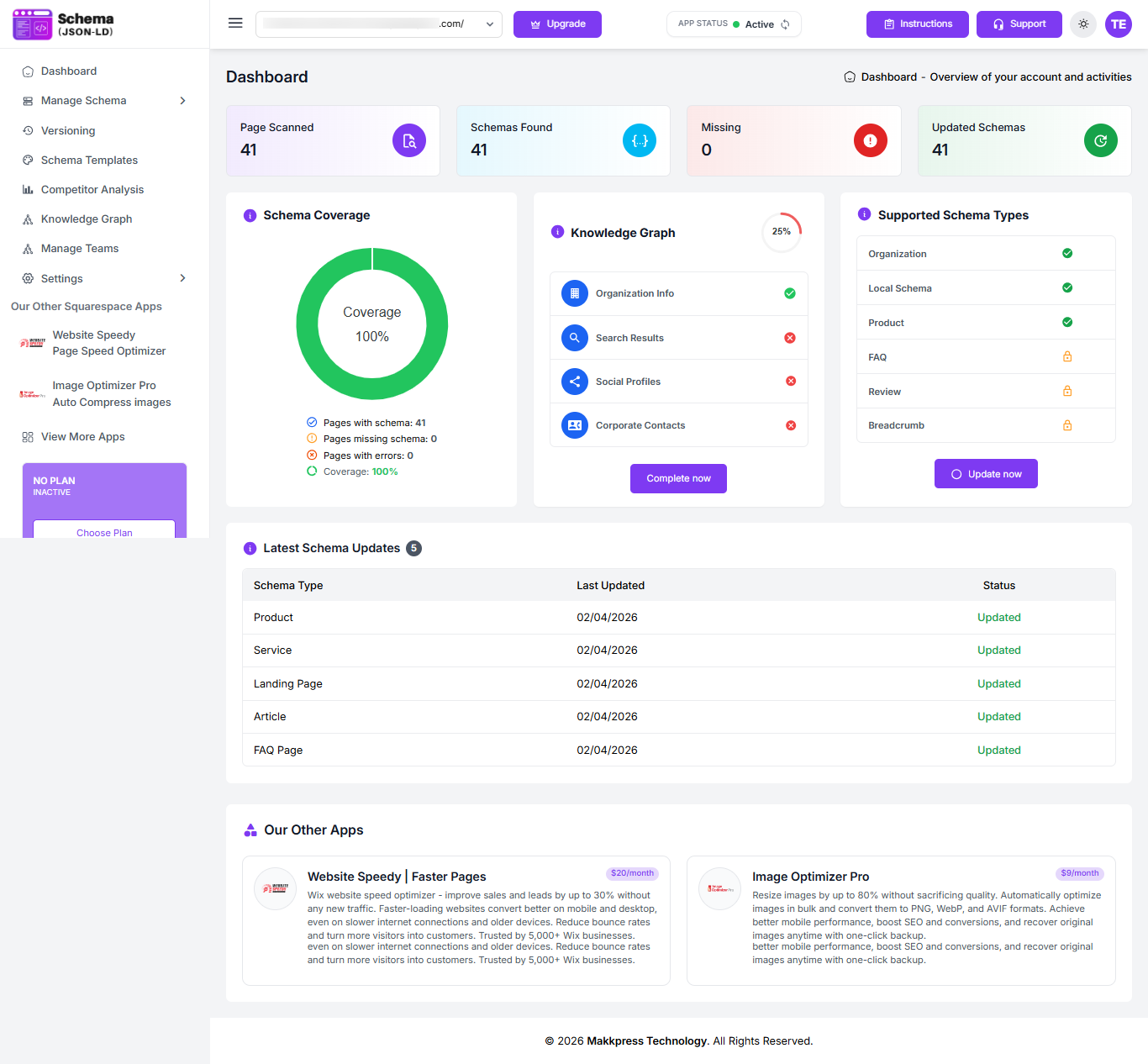1148x1064 pixels.
Task: Click the Schemas Found braces icon
Action: [640, 140]
